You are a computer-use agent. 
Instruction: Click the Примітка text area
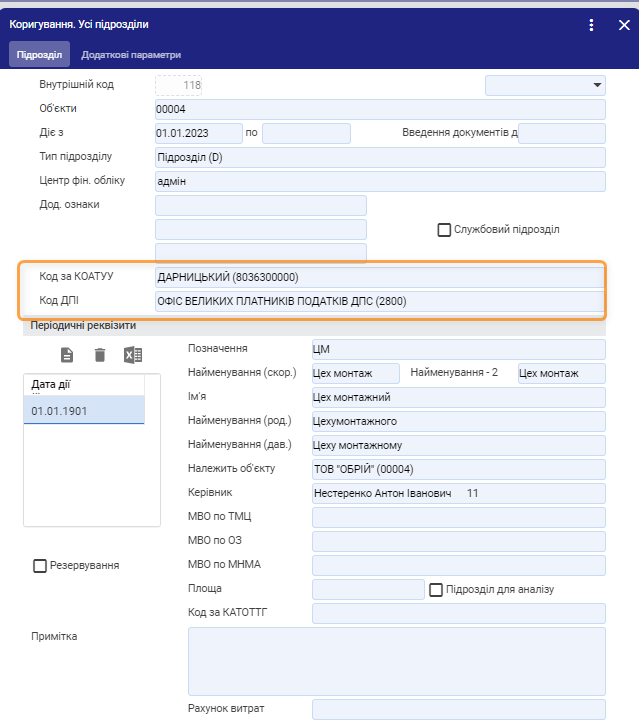396,661
